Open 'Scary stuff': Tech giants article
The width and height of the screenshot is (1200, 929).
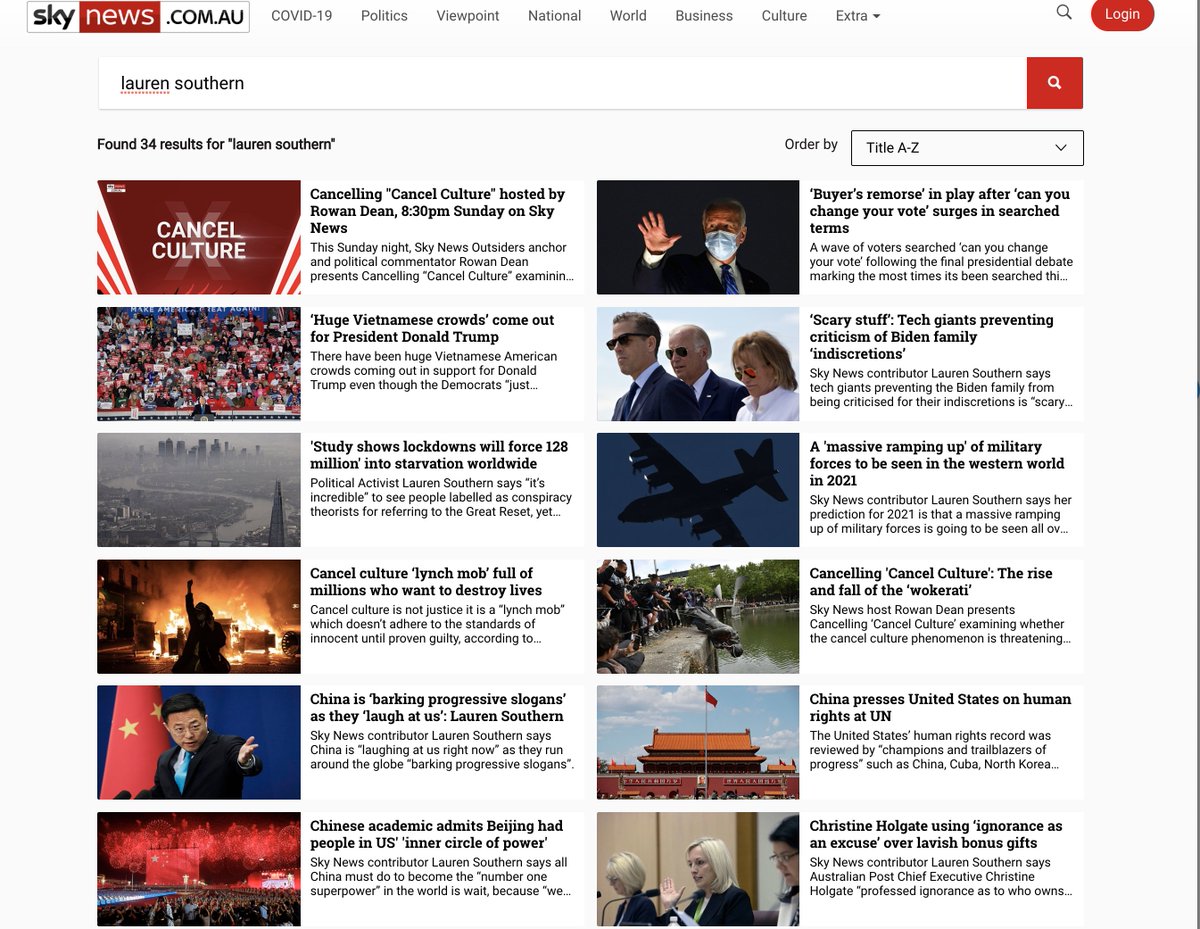coord(932,337)
